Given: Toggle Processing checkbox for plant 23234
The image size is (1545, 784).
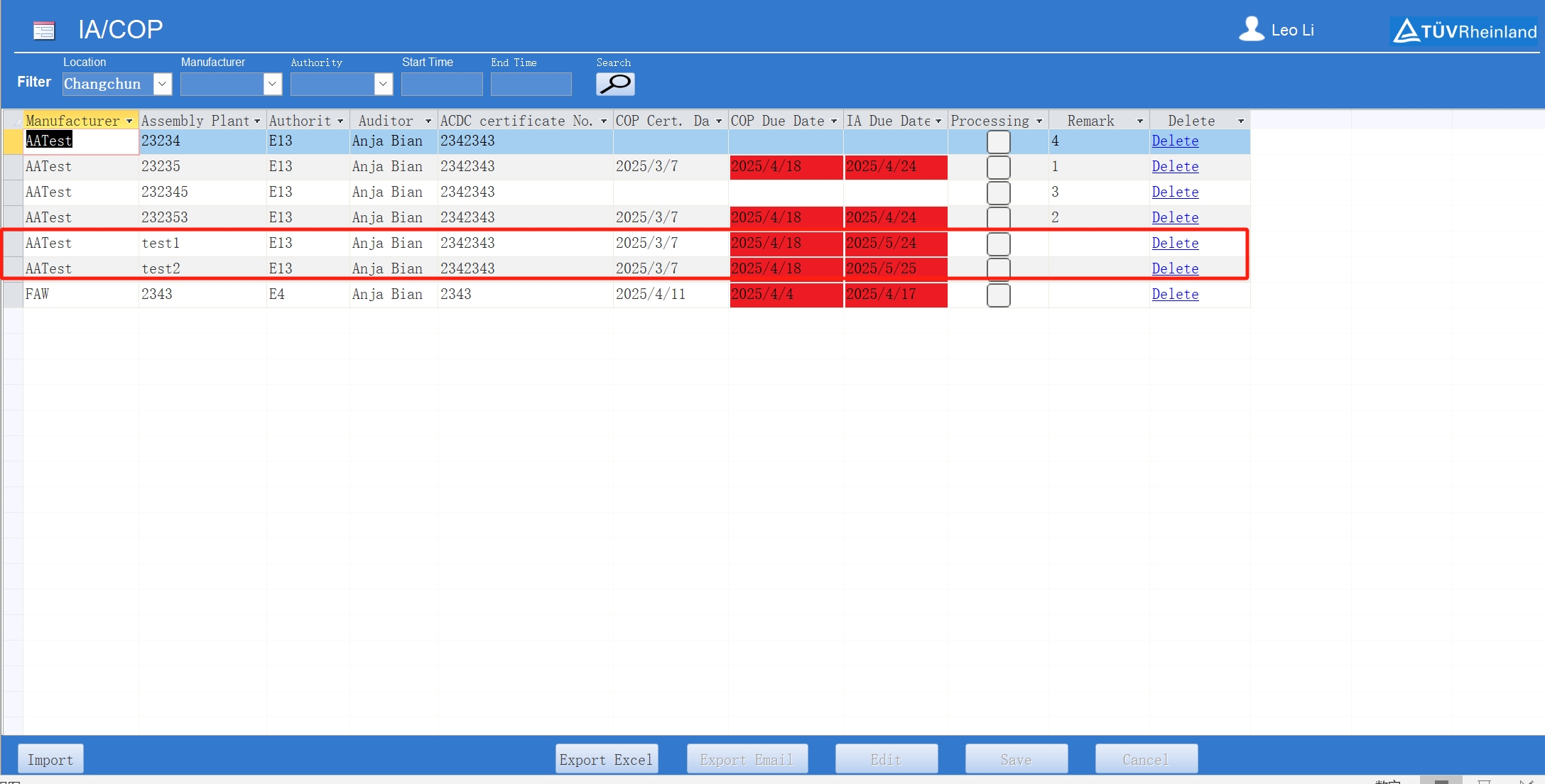Looking at the screenshot, I should coord(998,141).
